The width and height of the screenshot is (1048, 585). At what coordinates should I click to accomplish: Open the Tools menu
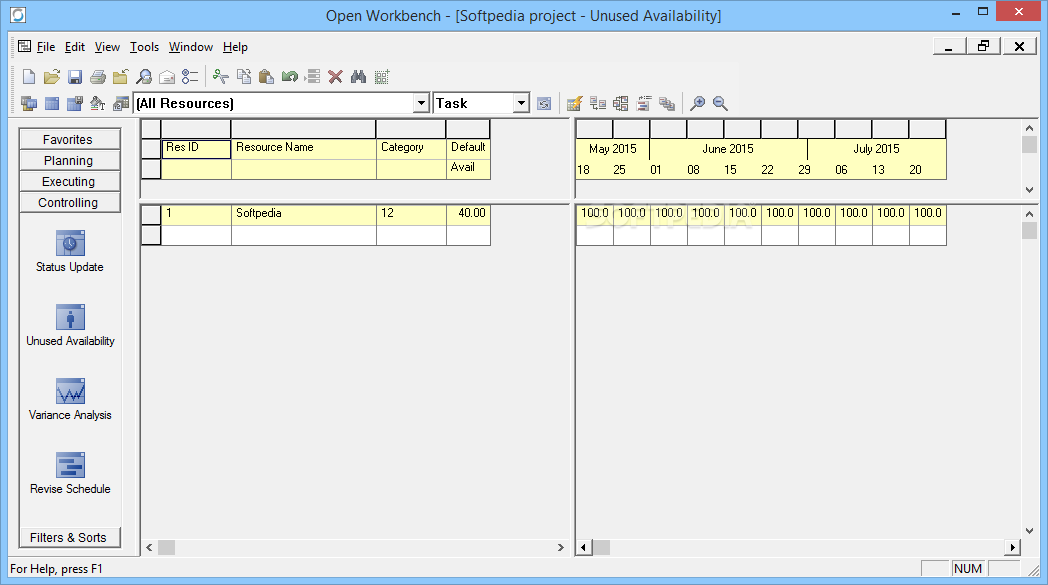click(144, 47)
